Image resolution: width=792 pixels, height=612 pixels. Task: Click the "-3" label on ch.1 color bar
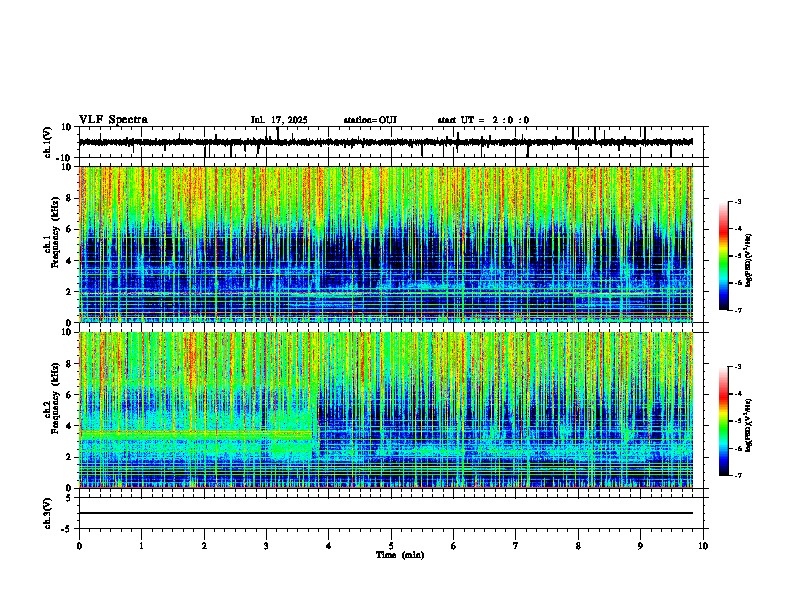click(738, 202)
